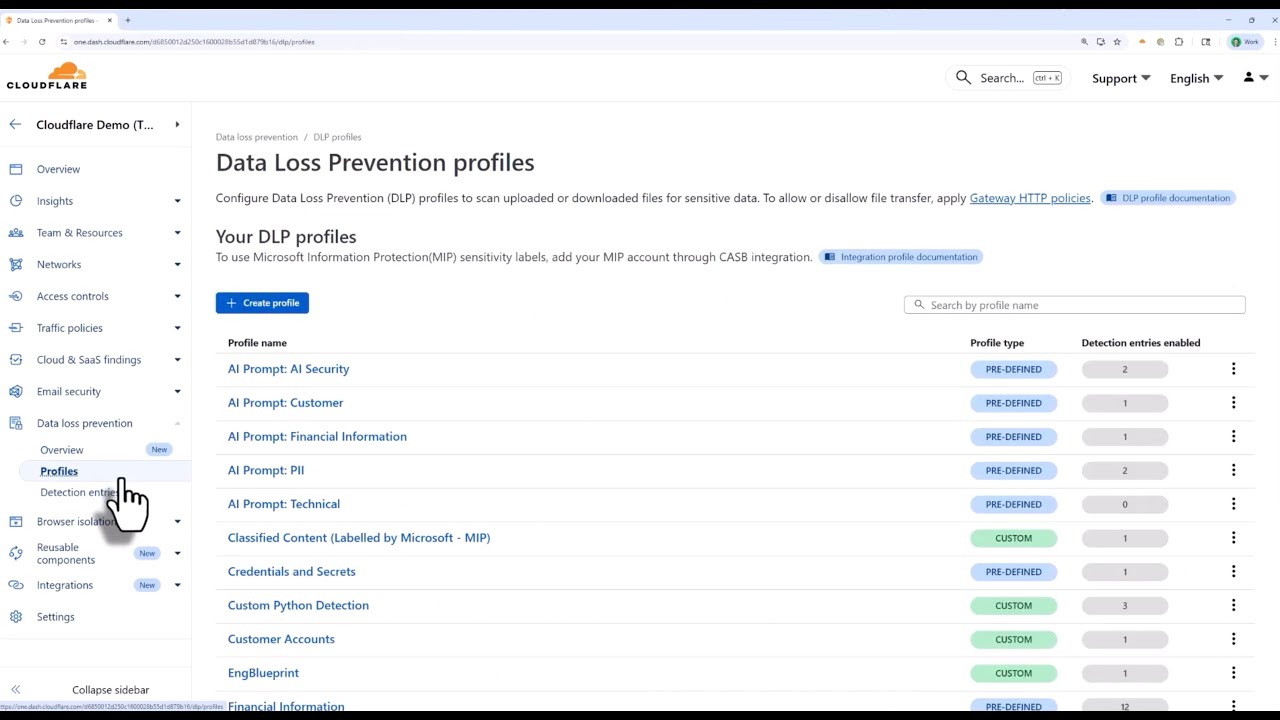This screenshot has height=720, width=1280.
Task: Open Data loss prevention Overview submenu item
Action: pyautogui.click(x=62, y=450)
